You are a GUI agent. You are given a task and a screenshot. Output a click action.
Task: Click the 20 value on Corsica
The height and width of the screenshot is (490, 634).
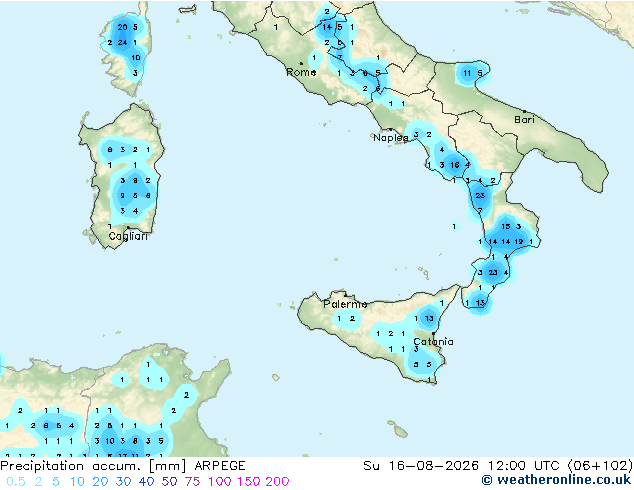[122, 27]
